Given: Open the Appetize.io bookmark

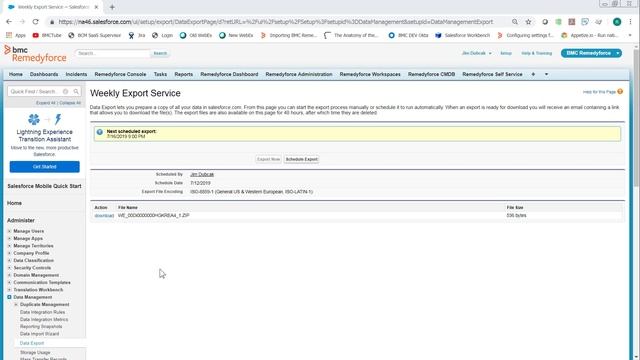Looking at the screenshot, I should pyautogui.click(x=589, y=36).
